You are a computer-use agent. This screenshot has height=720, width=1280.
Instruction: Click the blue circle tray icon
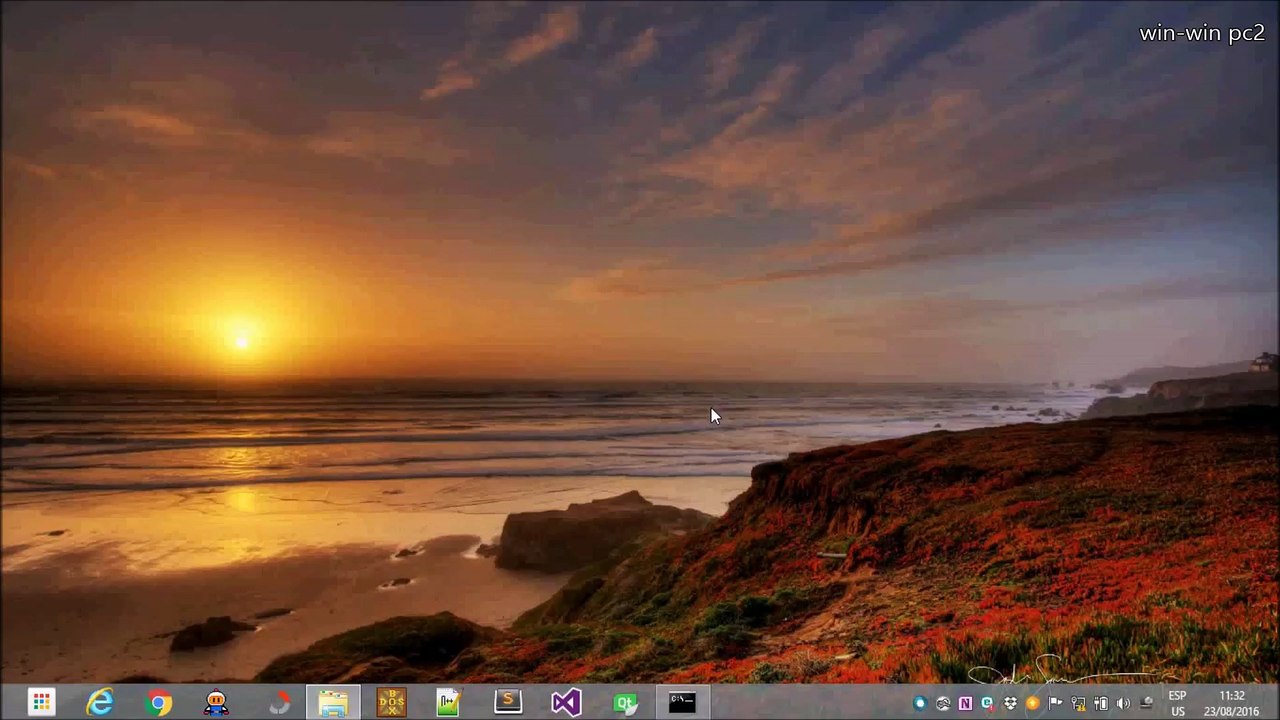click(920, 704)
